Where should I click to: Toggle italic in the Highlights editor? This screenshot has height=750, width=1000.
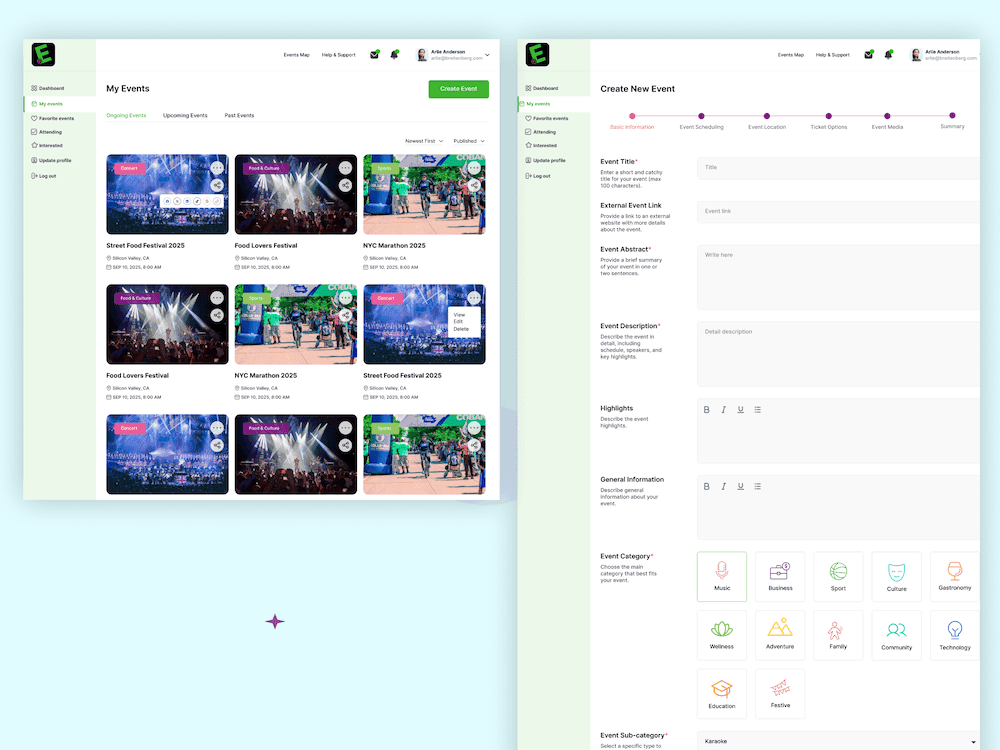click(x=723, y=410)
